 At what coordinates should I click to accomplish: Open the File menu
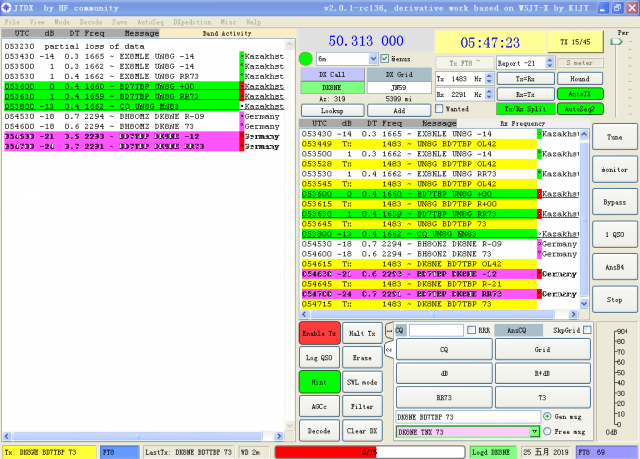(x=12, y=22)
